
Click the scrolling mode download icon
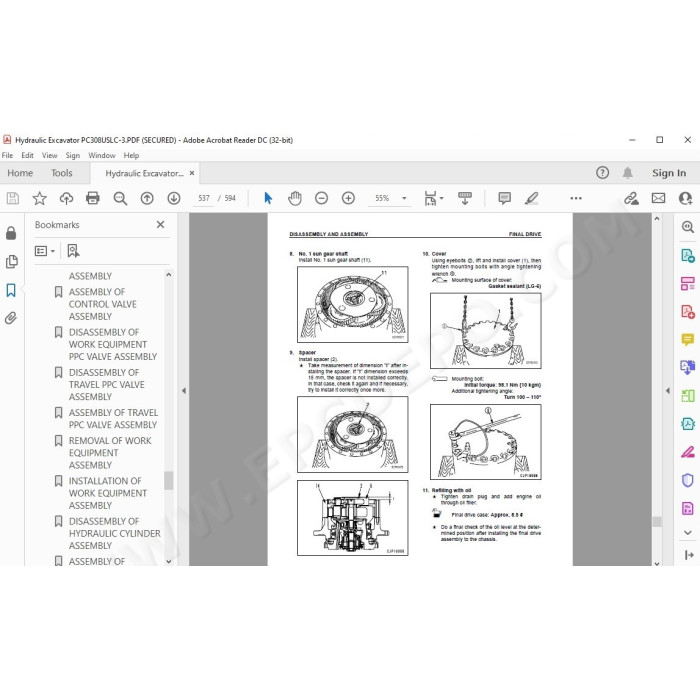[x=465, y=198]
